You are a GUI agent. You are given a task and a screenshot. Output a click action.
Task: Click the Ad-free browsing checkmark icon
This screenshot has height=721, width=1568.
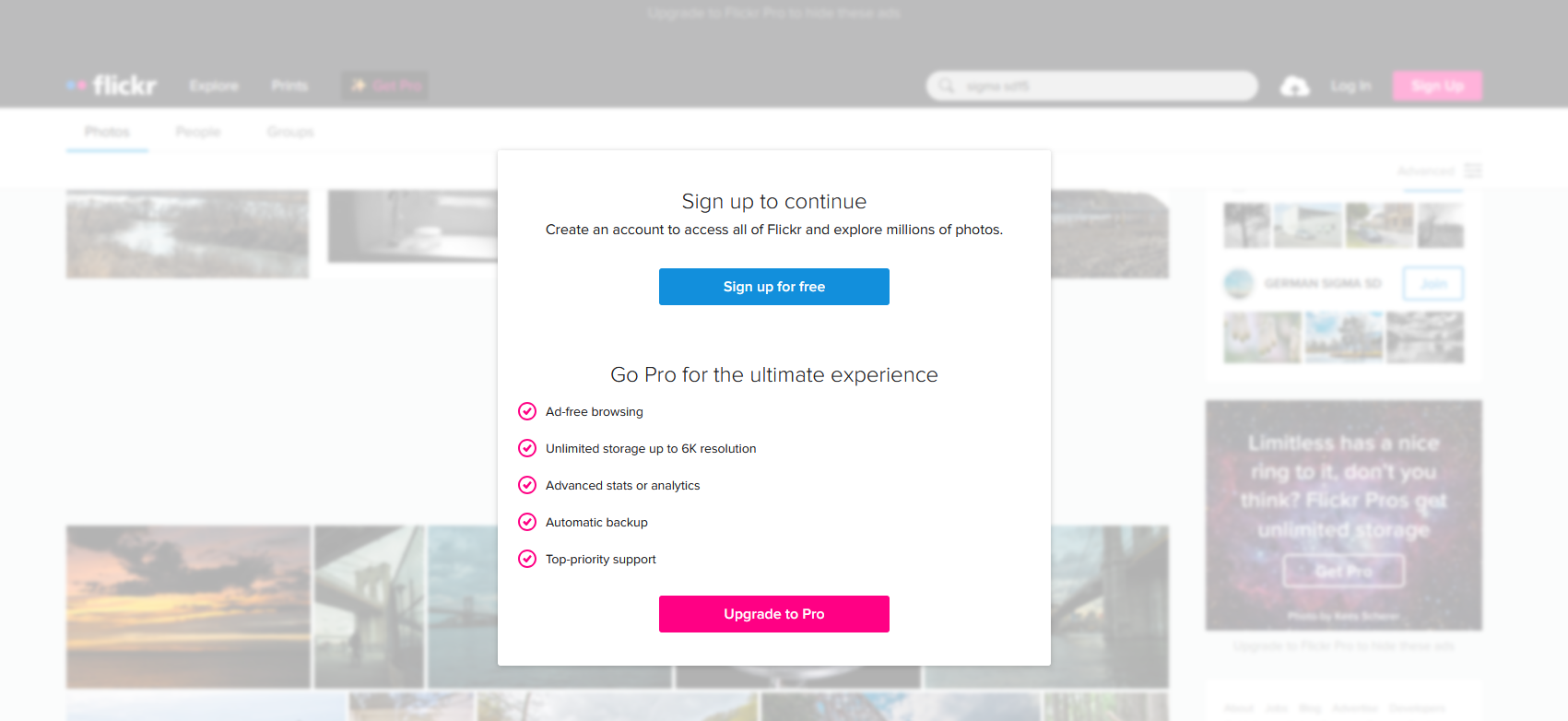point(527,411)
